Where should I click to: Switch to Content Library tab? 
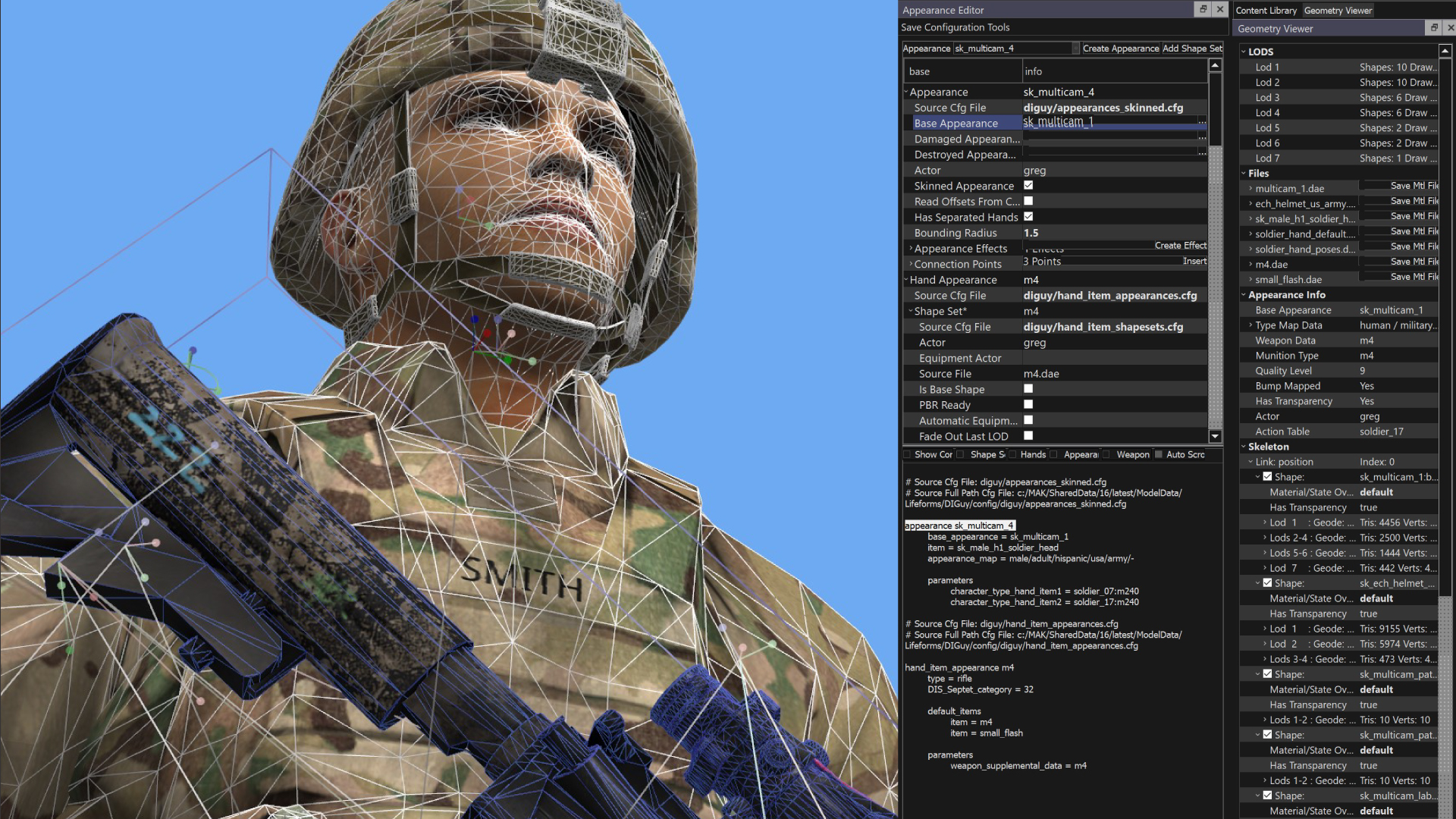pyautogui.click(x=1266, y=11)
